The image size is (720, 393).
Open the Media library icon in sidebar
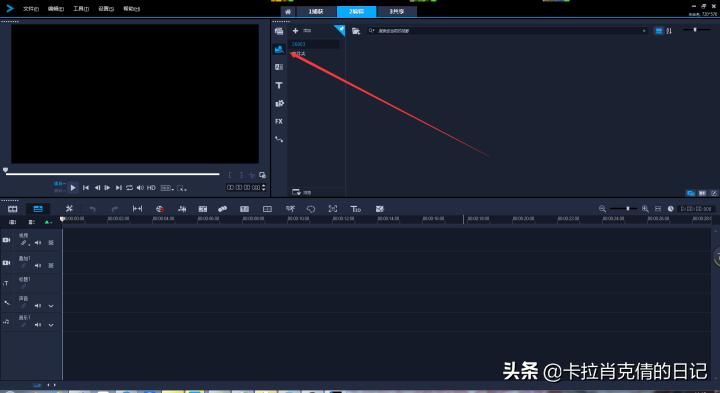point(279,31)
